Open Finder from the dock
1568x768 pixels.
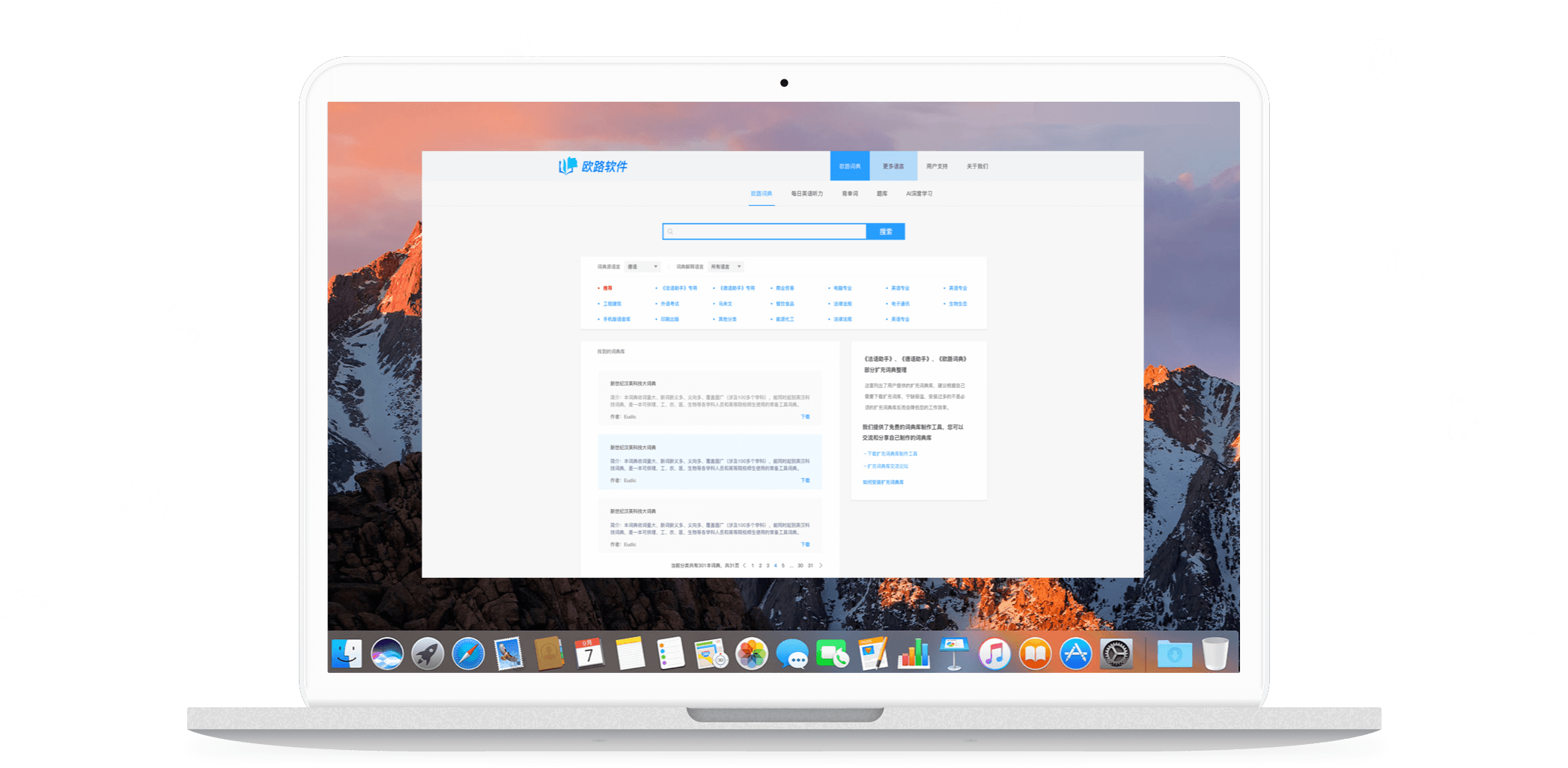pyautogui.click(x=347, y=653)
